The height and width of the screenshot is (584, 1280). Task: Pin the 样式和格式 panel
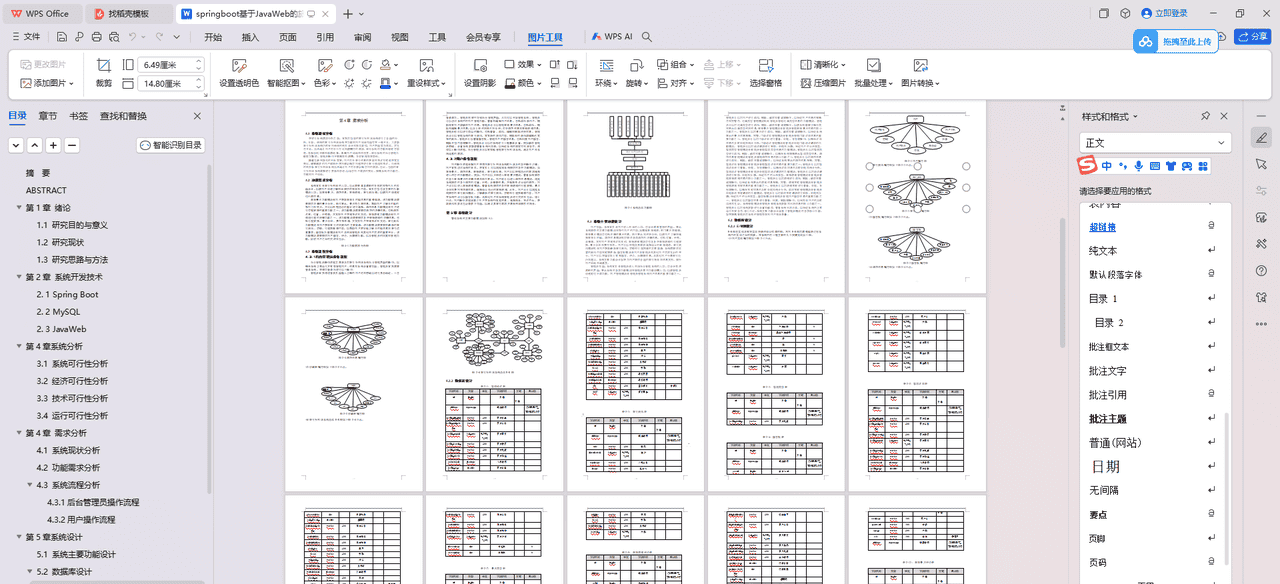coord(1205,115)
